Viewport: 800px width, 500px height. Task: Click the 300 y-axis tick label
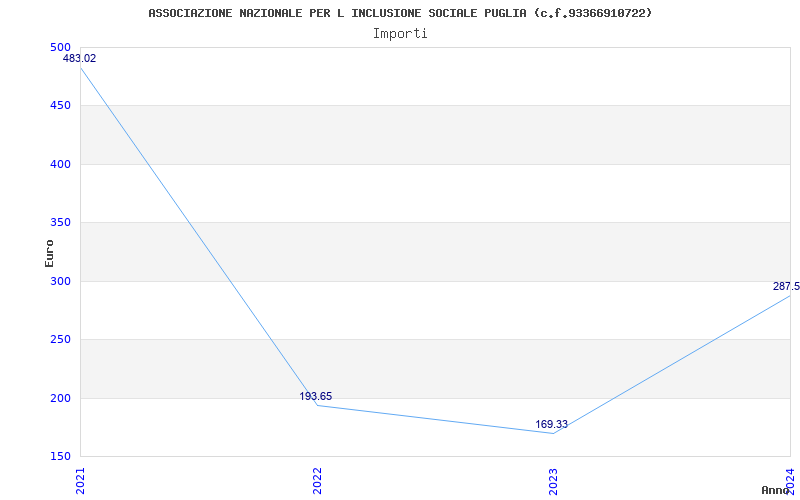(60, 281)
